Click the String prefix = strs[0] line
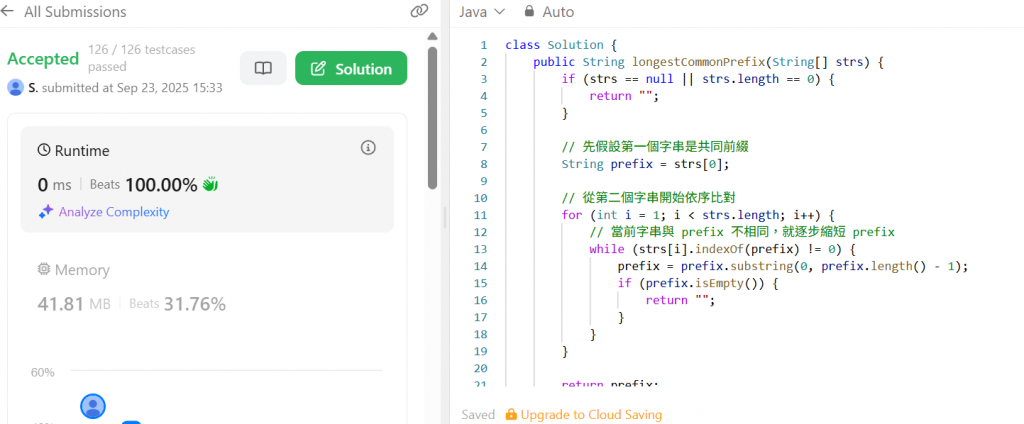 (x=645, y=164)
